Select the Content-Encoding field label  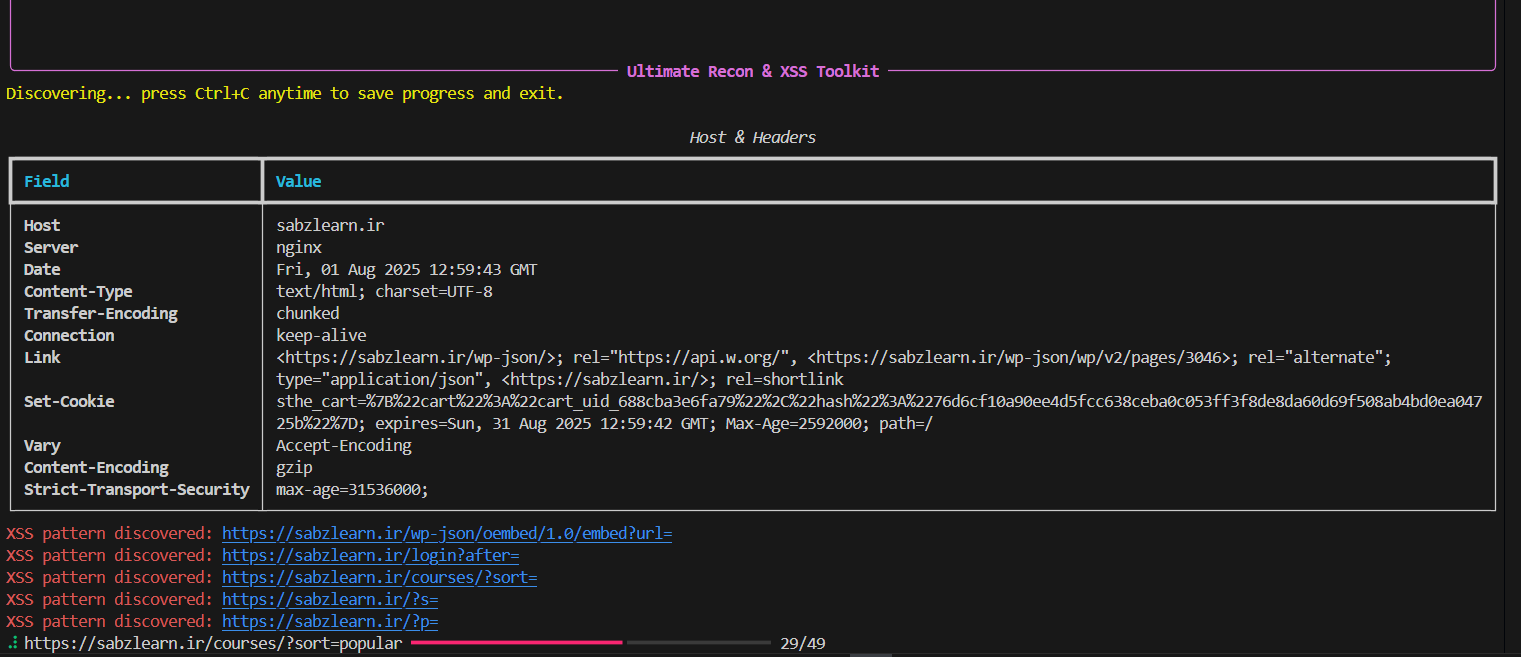(96, 468)
